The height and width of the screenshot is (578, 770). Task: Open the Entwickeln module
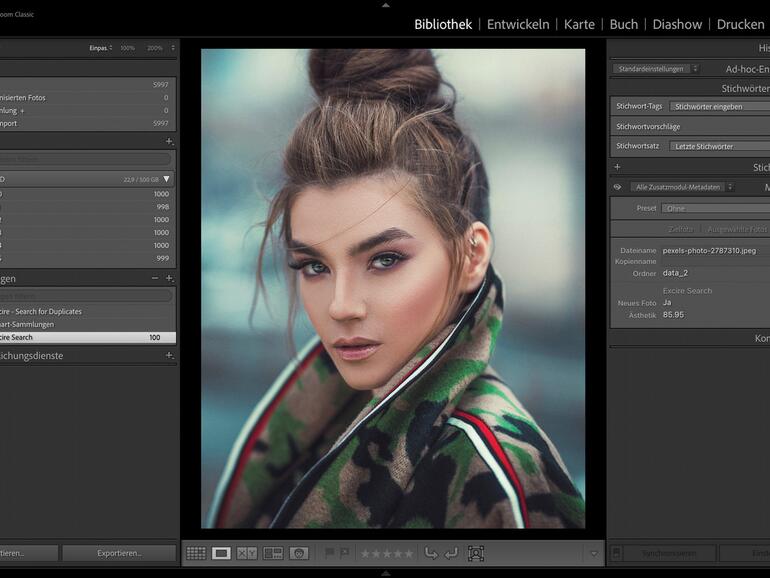517,24
